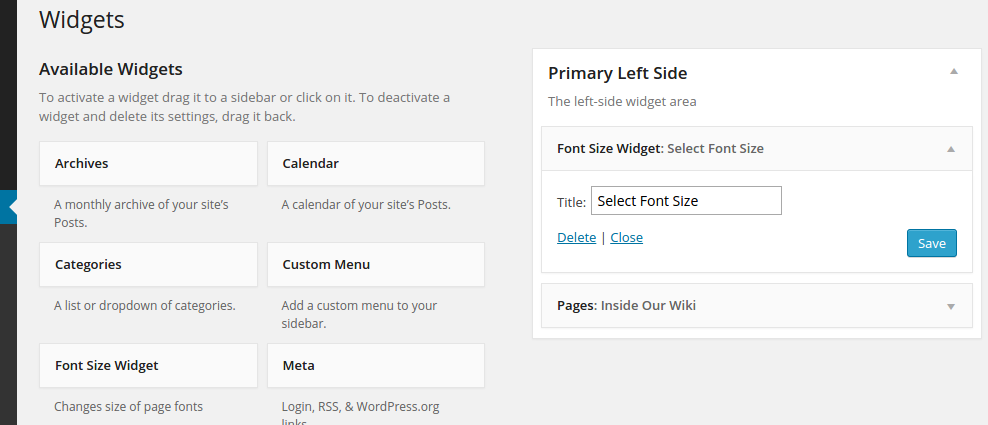Select the Custom Menu available widget
This screenshot has height=425, width=988.
pos(375,265)
